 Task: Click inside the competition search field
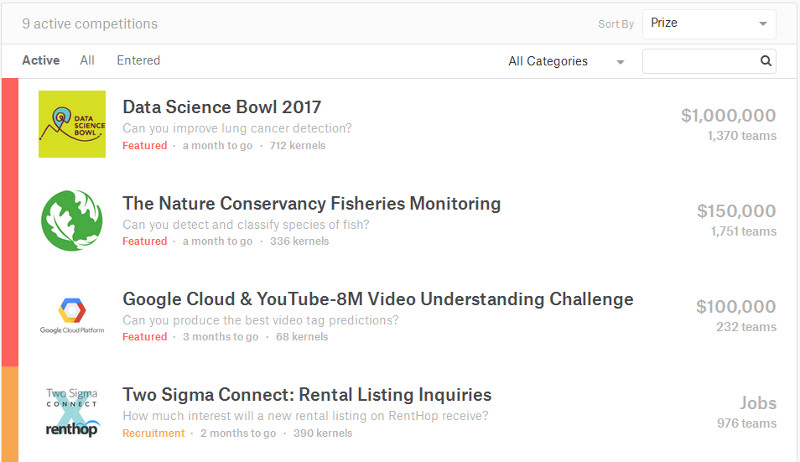click(x=700, y=61)
